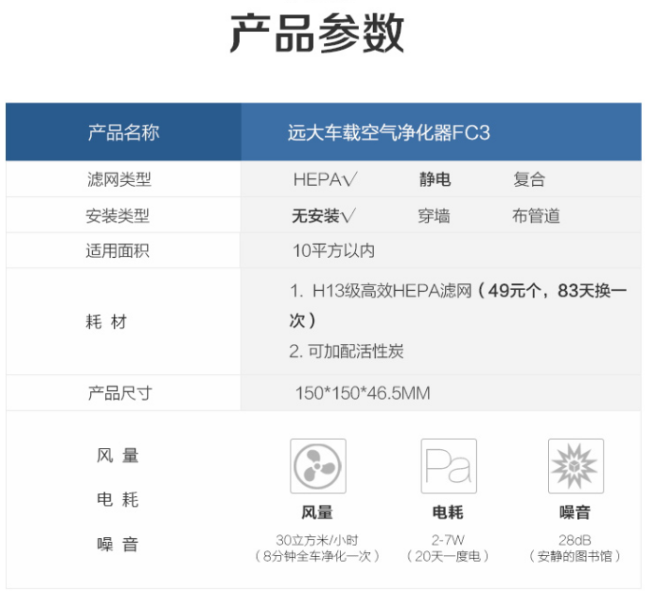Click the 10平方以内 value
The width and height of the screenshot is (645, 611).
click(334, 251)
